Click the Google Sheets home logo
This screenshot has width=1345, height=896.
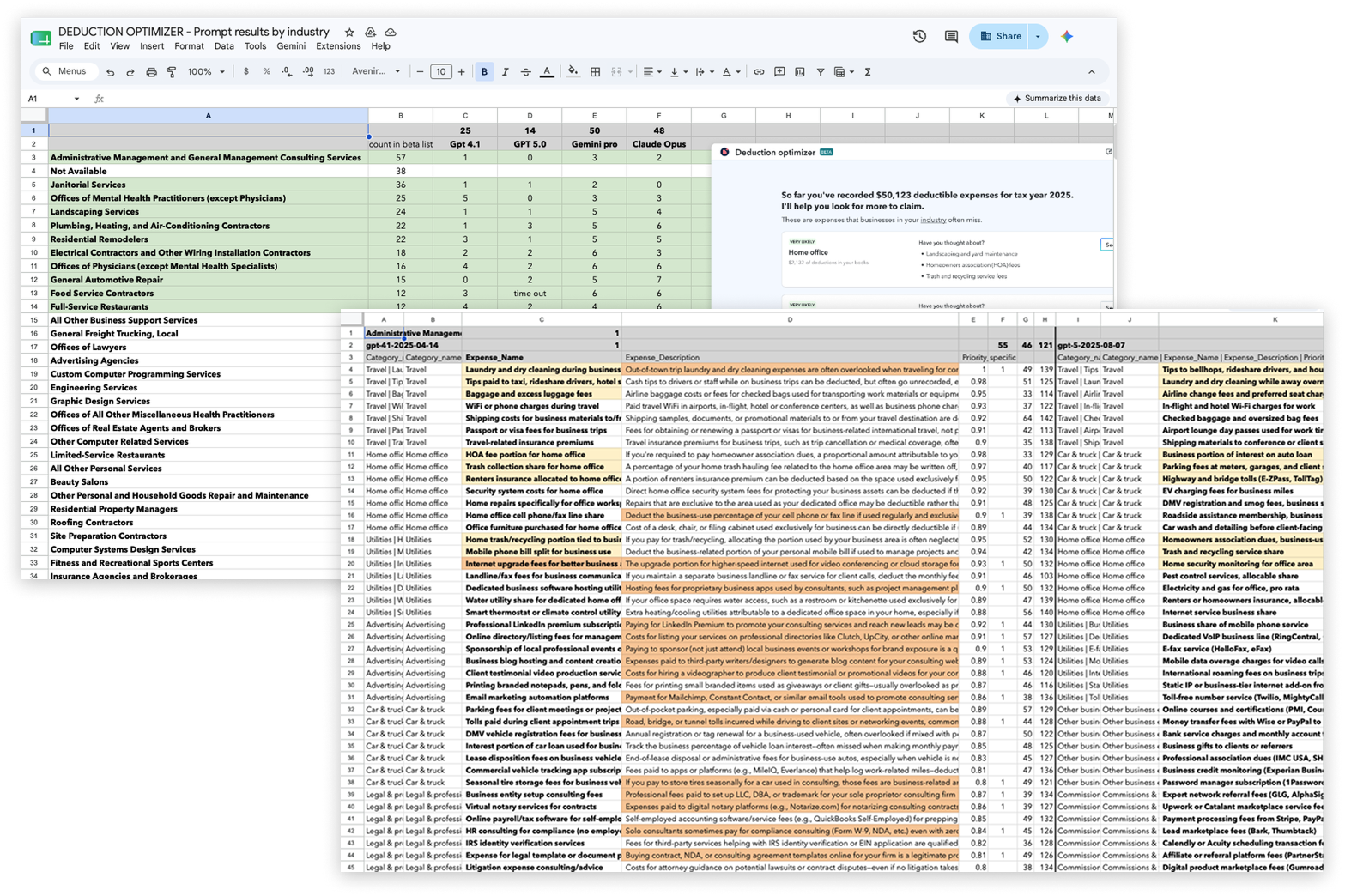(x=40, y=38)
